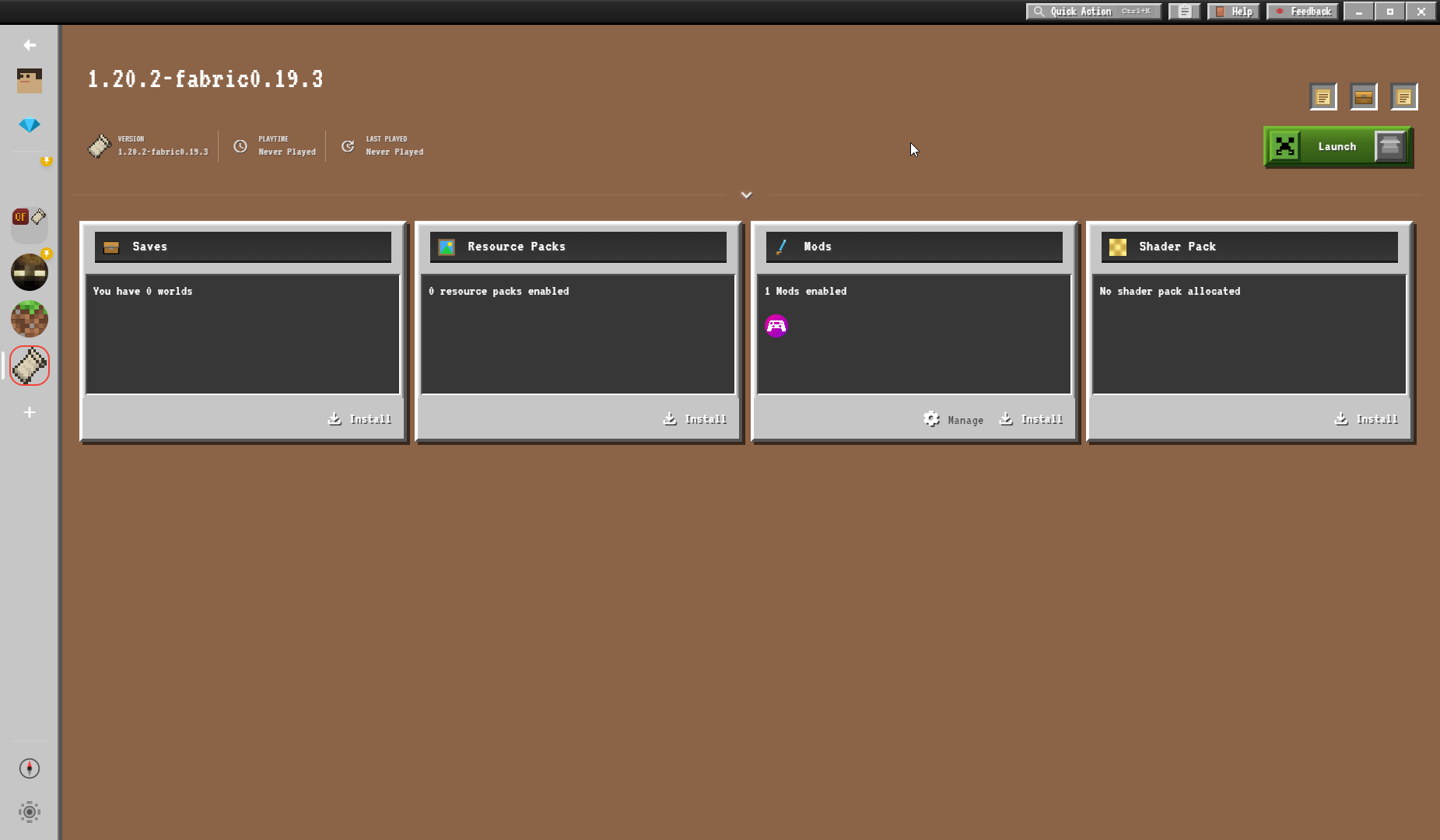Screen dimensions: 1440x840
Task: Select the grass block instance
Action: pyautogui.click(x=30, y=319)
